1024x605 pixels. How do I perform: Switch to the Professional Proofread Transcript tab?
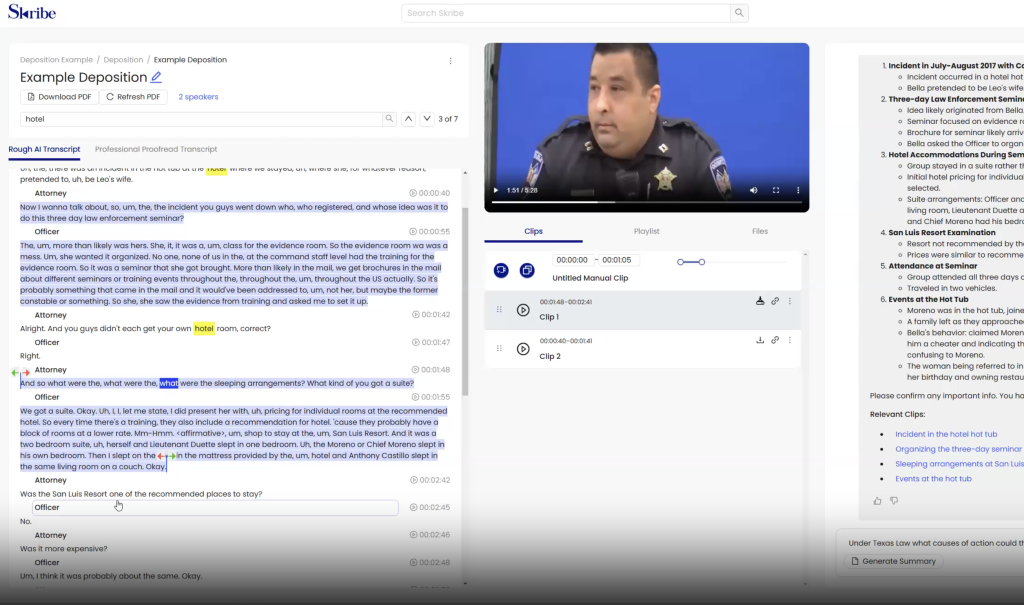click(156, 149)
